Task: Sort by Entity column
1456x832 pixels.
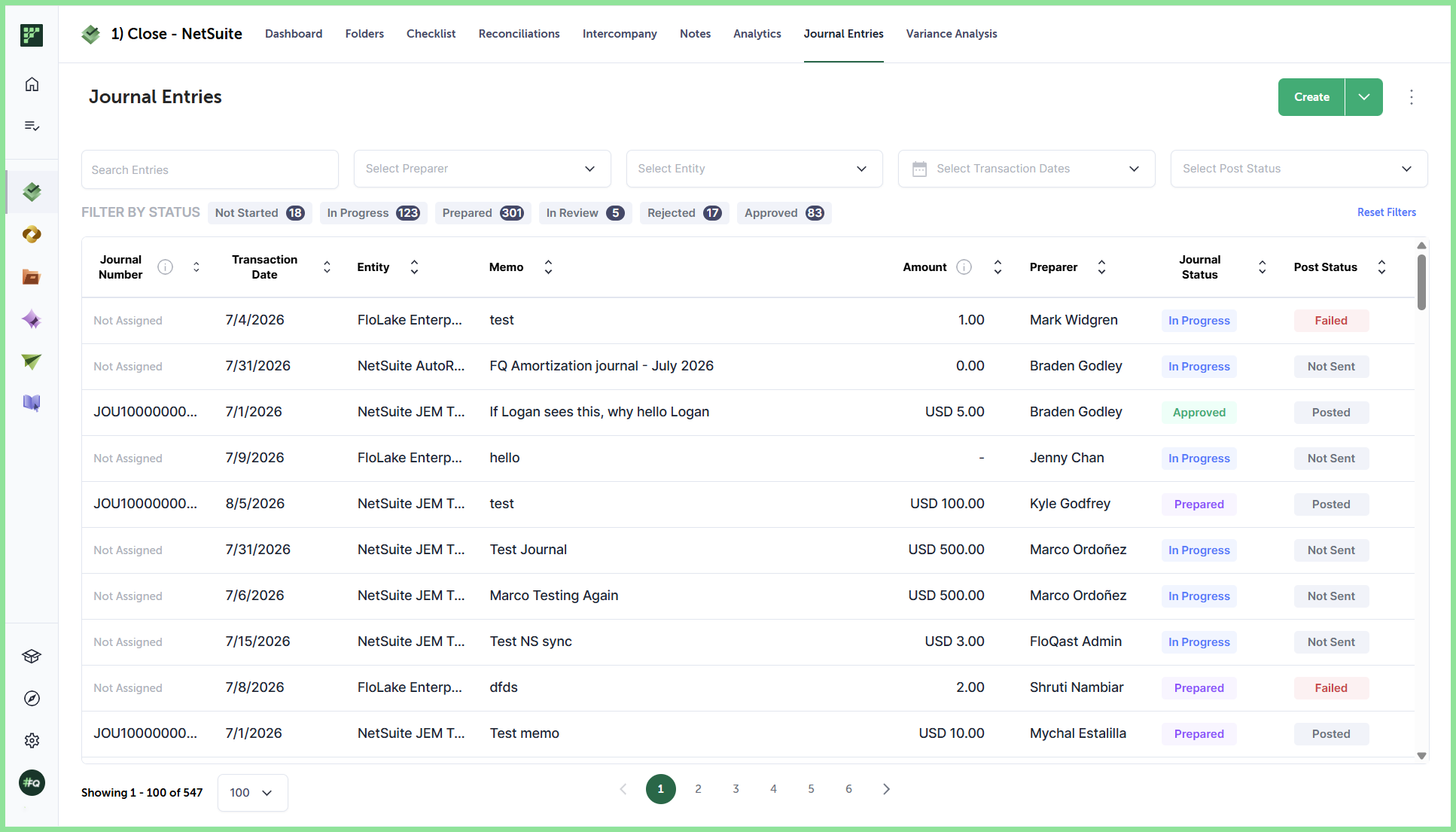Action: [414, 267]
